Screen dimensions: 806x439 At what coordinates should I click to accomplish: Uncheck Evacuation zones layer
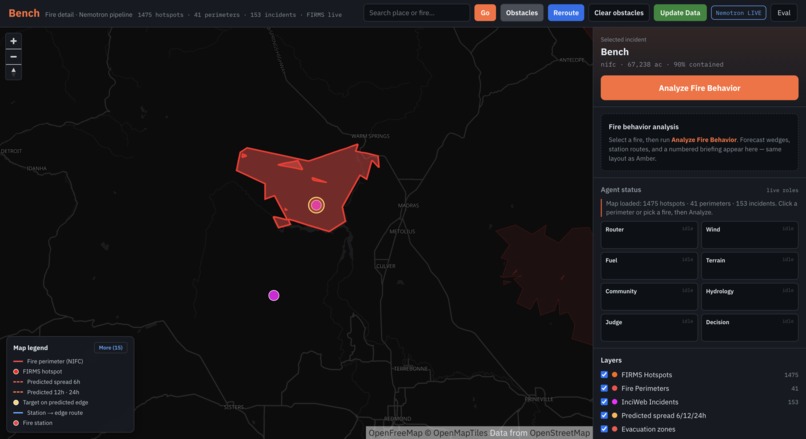604,429
